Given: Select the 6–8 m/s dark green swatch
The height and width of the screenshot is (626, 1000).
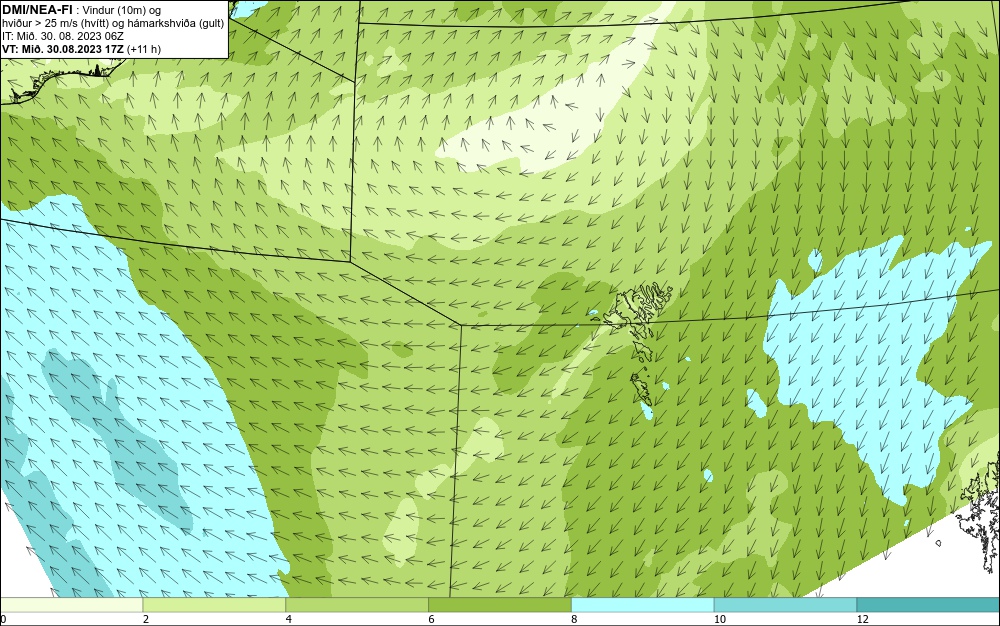Looking at the screenshot, I should (500, 605).
